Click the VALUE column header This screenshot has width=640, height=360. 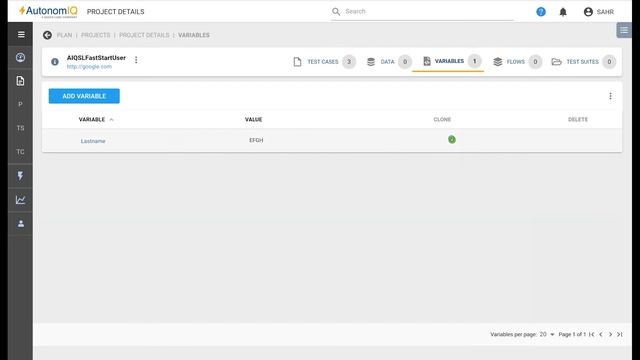click(x=253, y=119)
